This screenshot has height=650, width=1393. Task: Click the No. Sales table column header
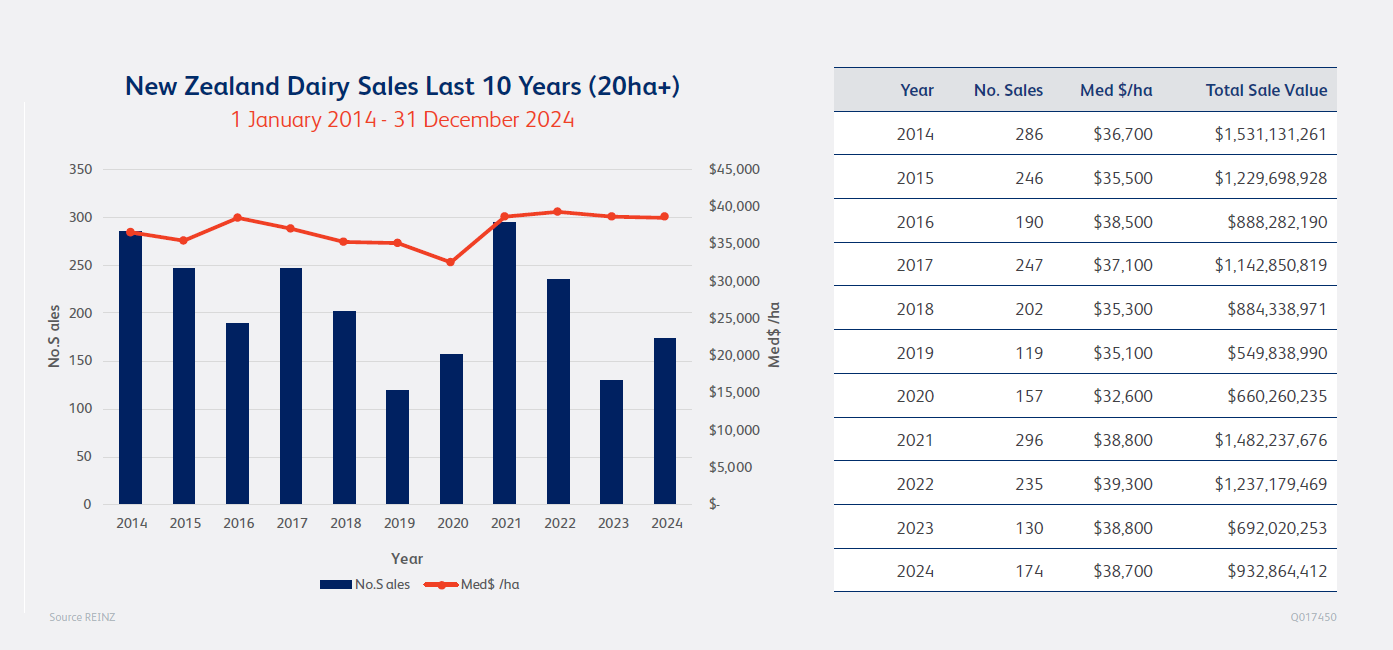1007,90
